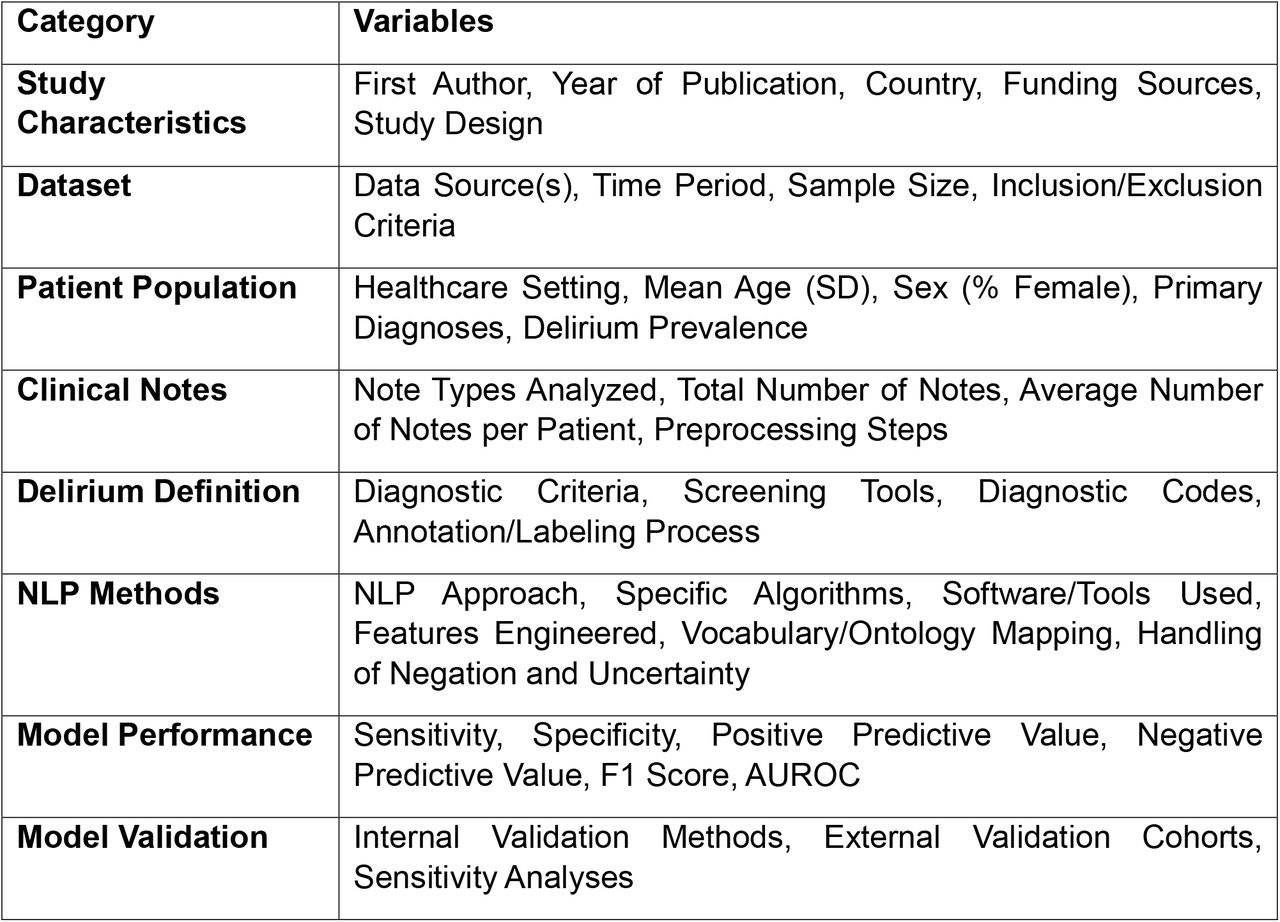This screenshot has height=922, width=1280.
Task: Click the Variables column header
Action: (x=423, y=22)
